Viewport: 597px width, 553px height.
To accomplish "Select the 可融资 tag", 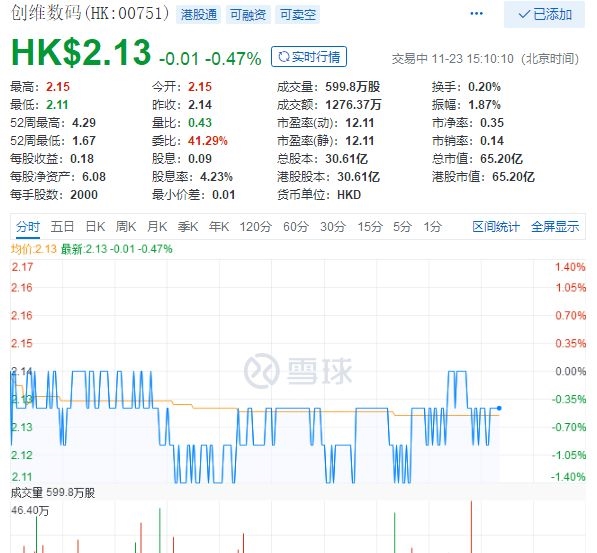I will tap(248, 15).
